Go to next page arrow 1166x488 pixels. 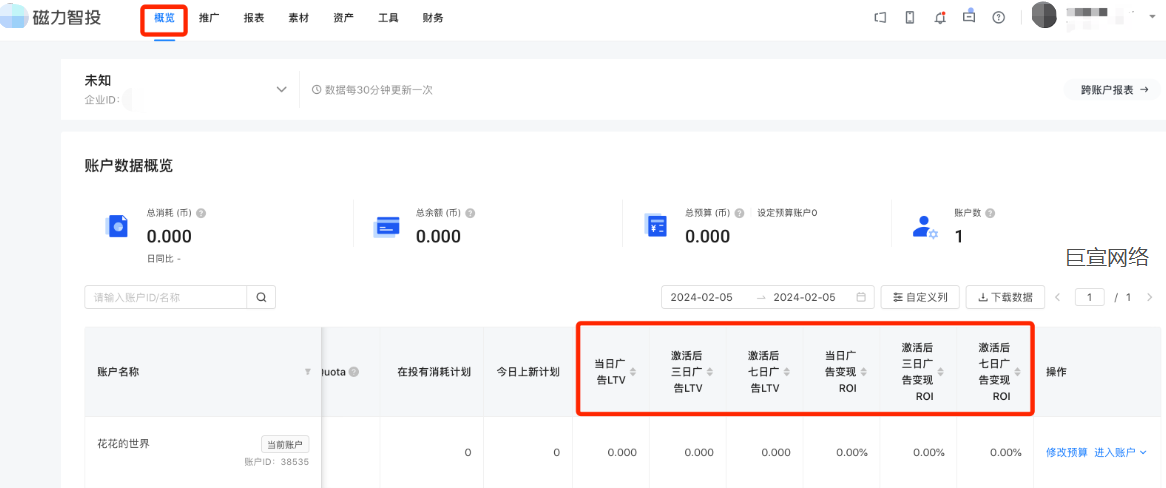click(x=1150, y=298)
